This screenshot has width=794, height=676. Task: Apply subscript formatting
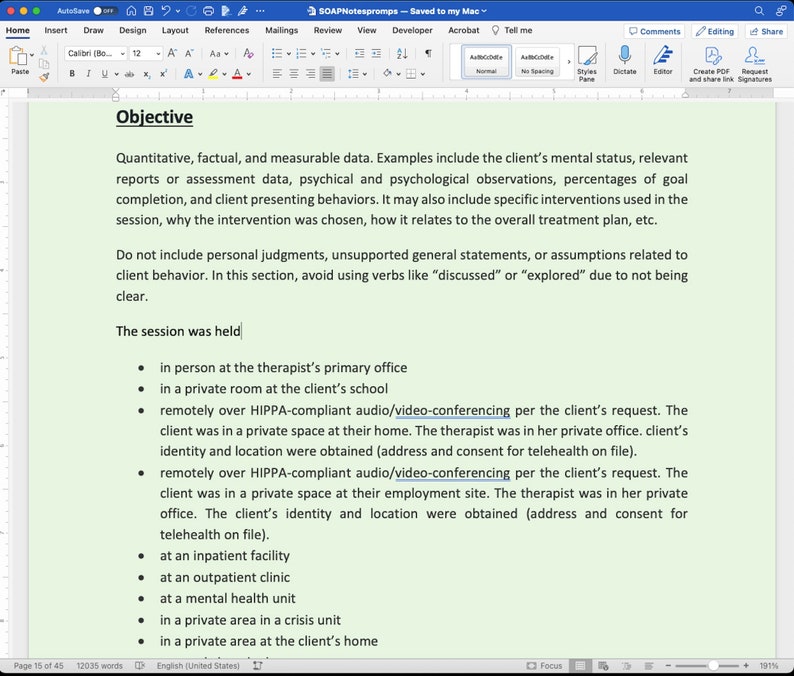pos(146,74)
